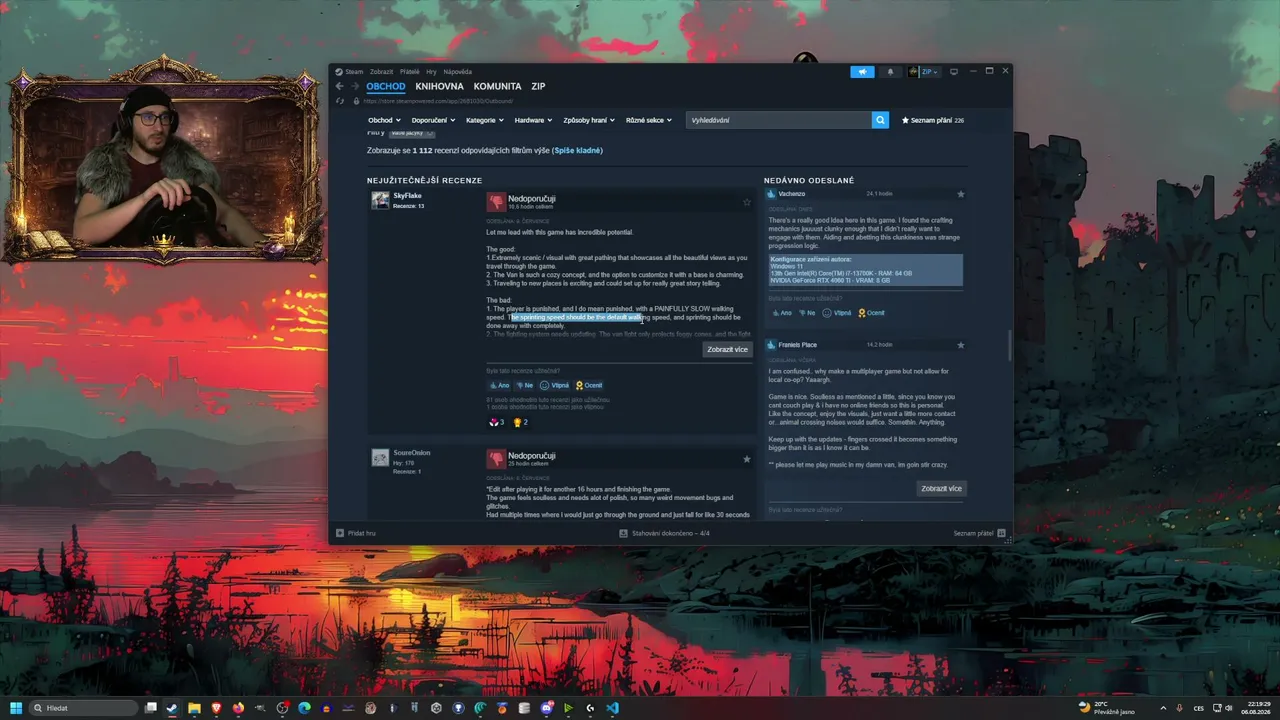Click the store search magnifier button
This screenshot has width=1280, height=720.
[880, 120]
